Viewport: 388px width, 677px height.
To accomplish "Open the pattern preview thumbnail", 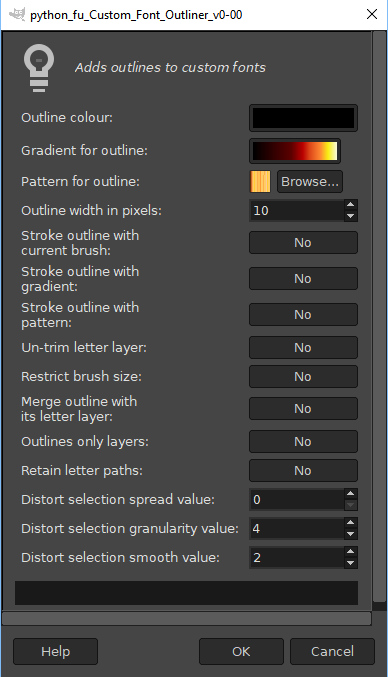I will pyautogui.click(x=260, y=181).
